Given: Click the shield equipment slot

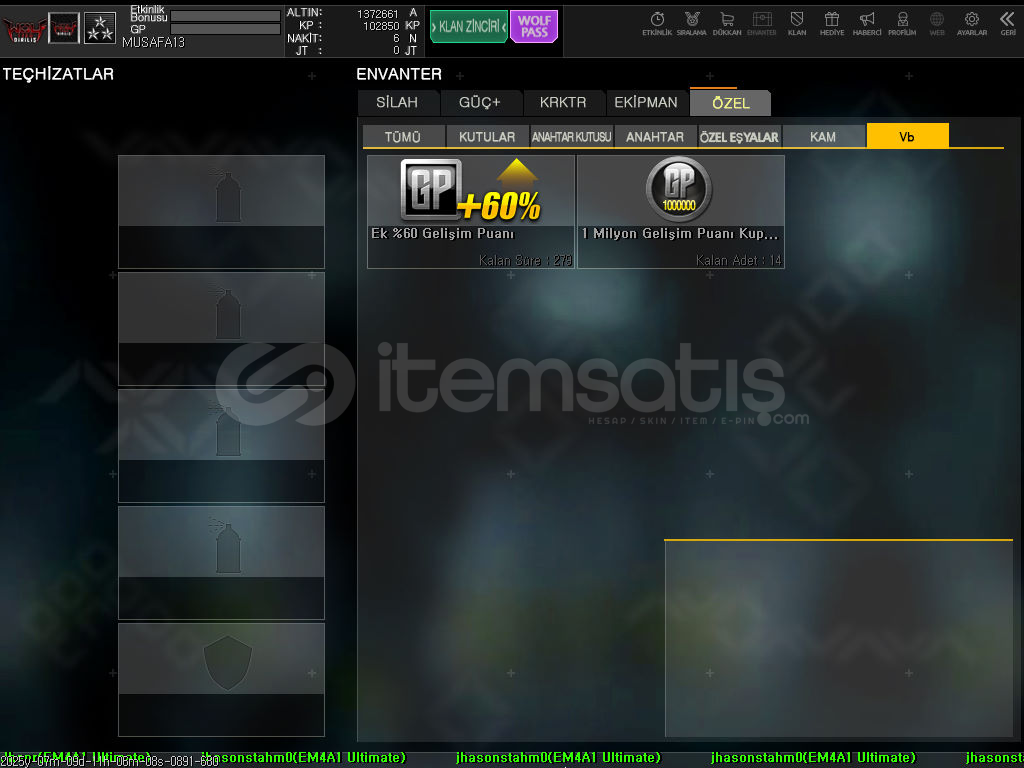Looking at the screenshot, I should 221,679.
